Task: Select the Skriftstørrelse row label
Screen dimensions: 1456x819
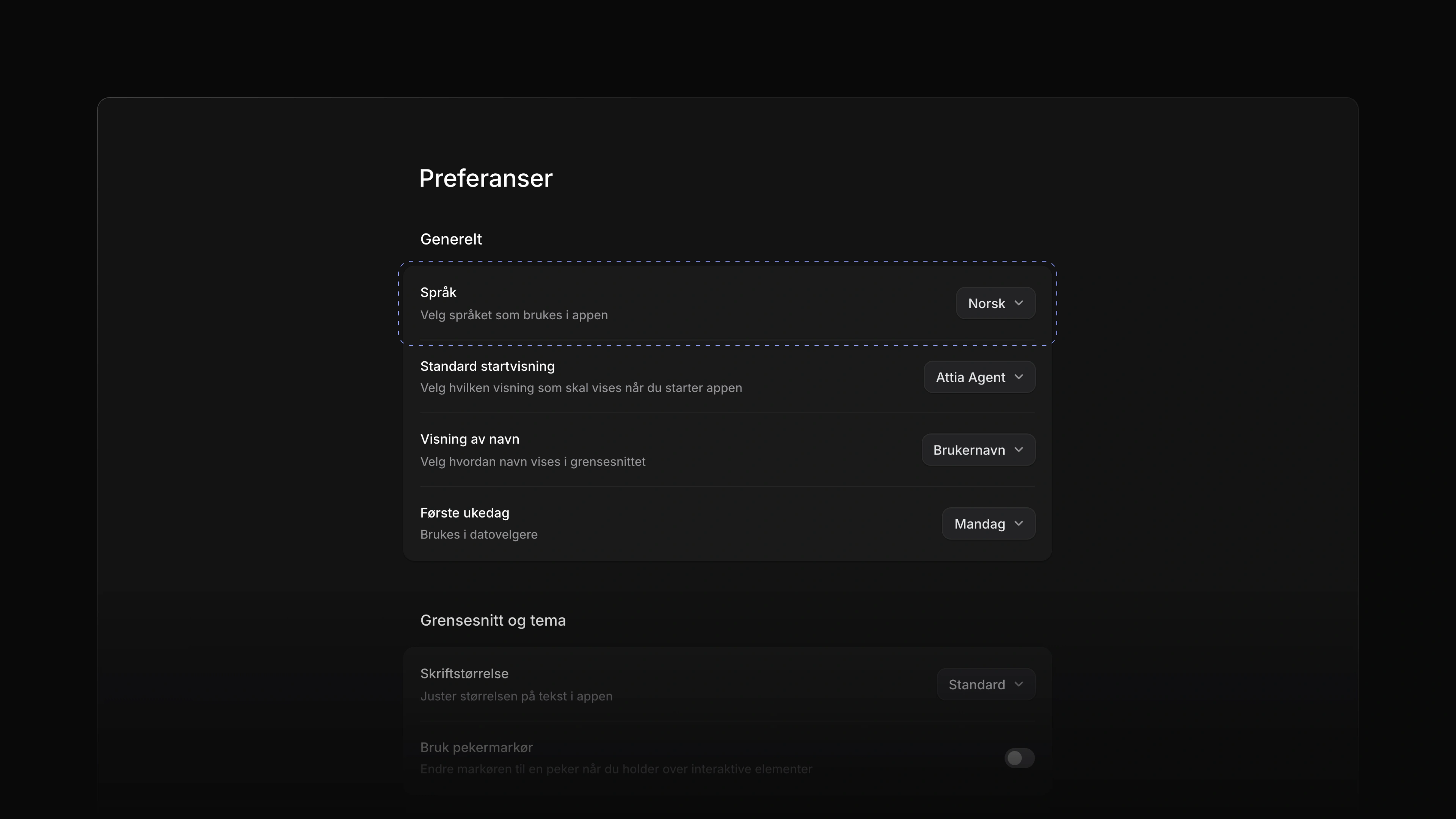Action: (x=464, y=674)
